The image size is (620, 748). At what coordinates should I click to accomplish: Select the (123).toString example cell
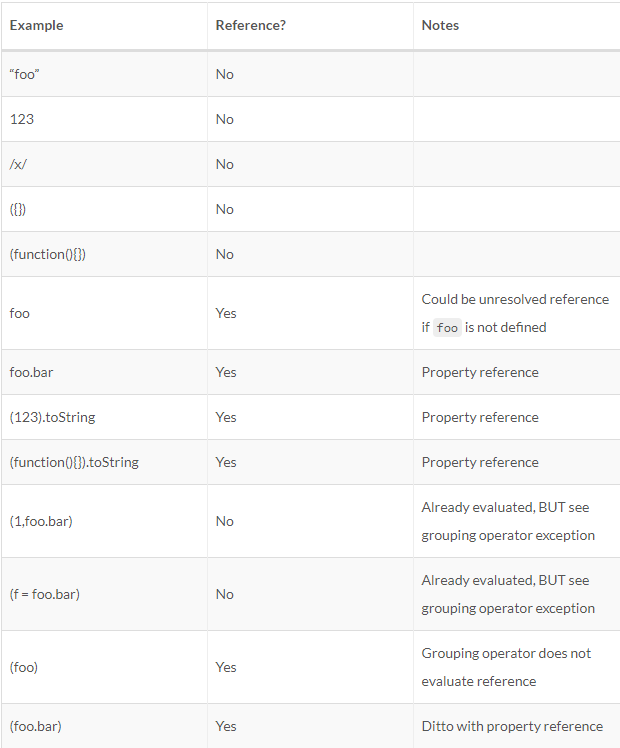(x=52, y=417)
